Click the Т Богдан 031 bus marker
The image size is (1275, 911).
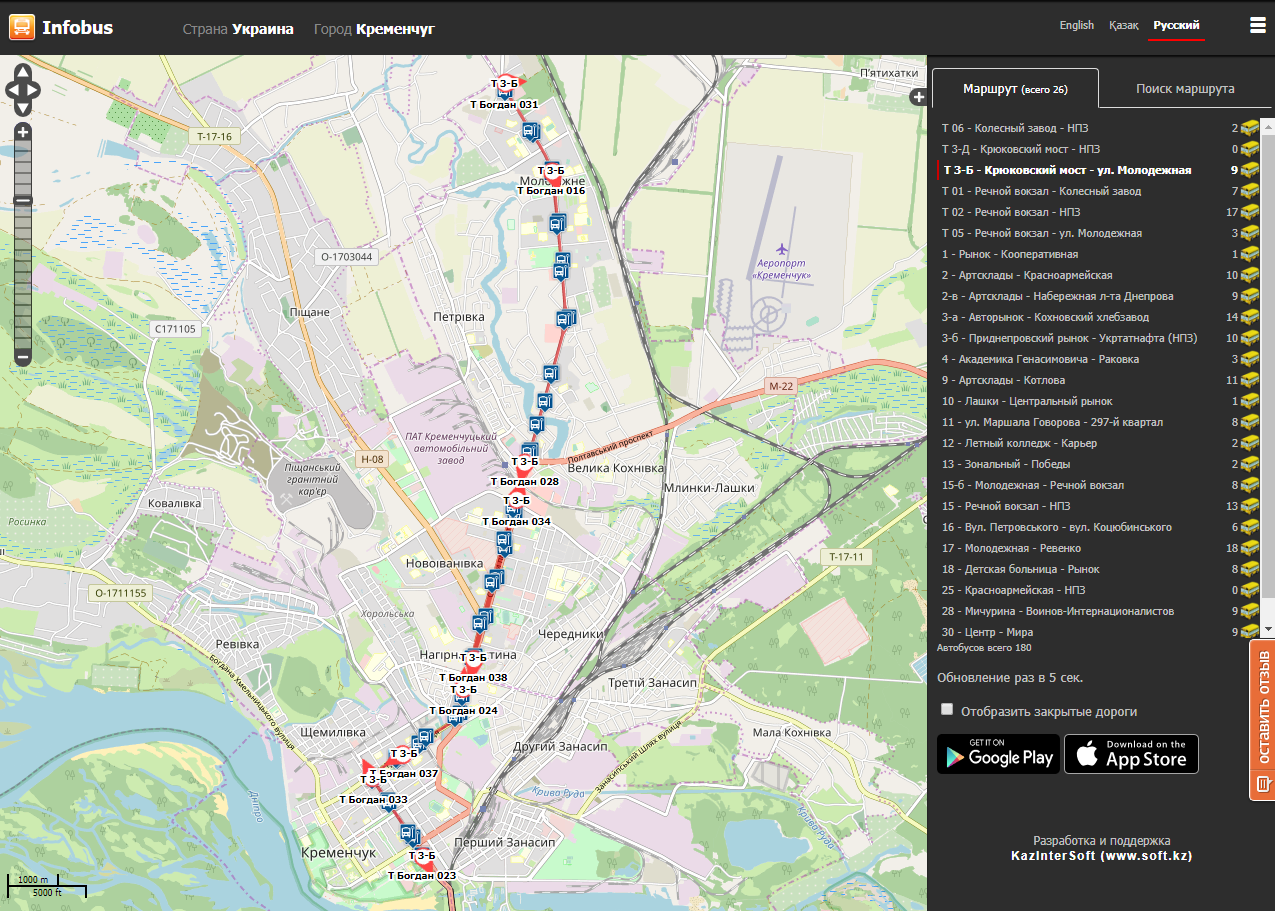(x=506, y=90)
